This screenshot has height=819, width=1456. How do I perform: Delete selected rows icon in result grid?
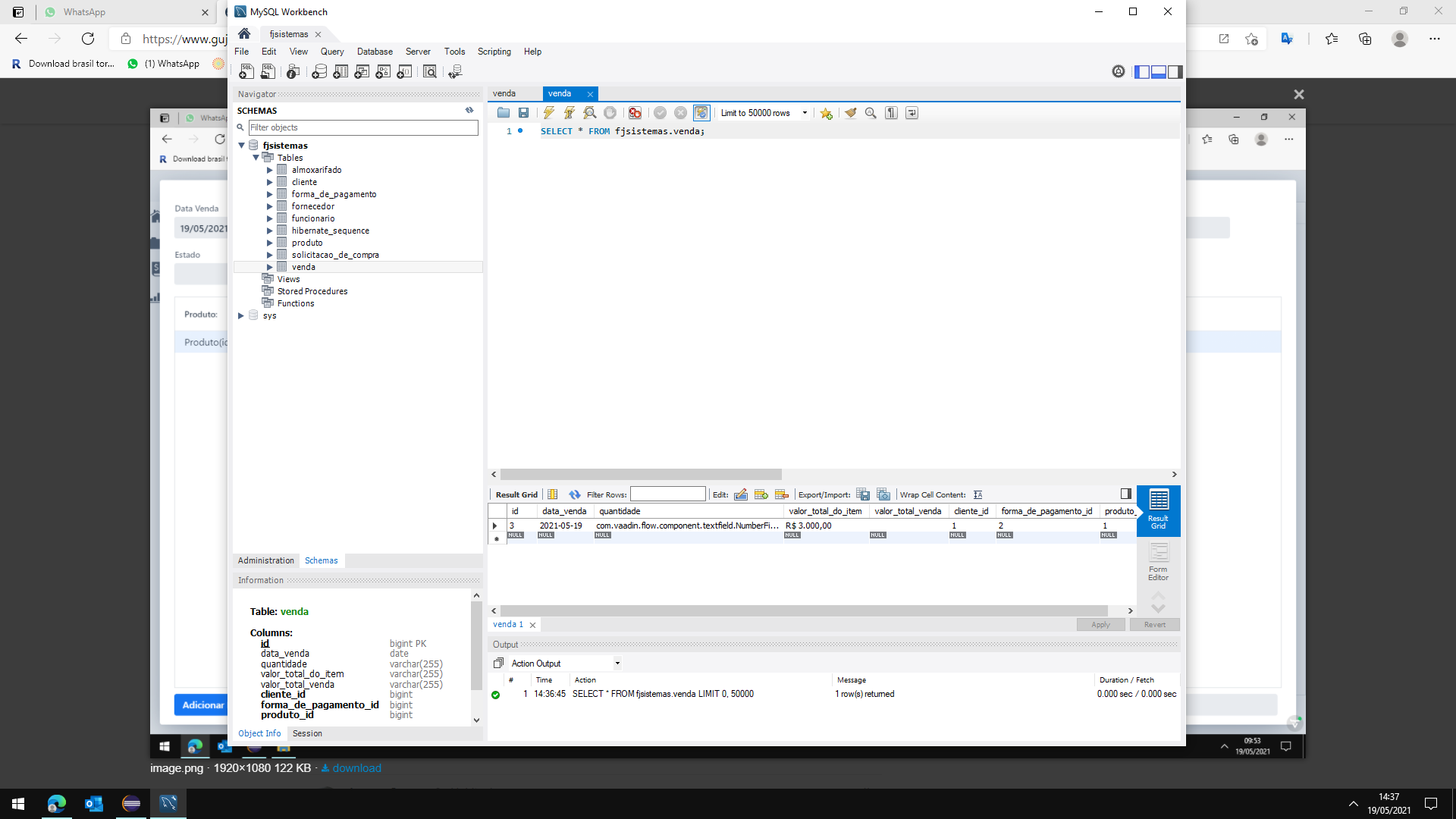(x=782, y=494)
